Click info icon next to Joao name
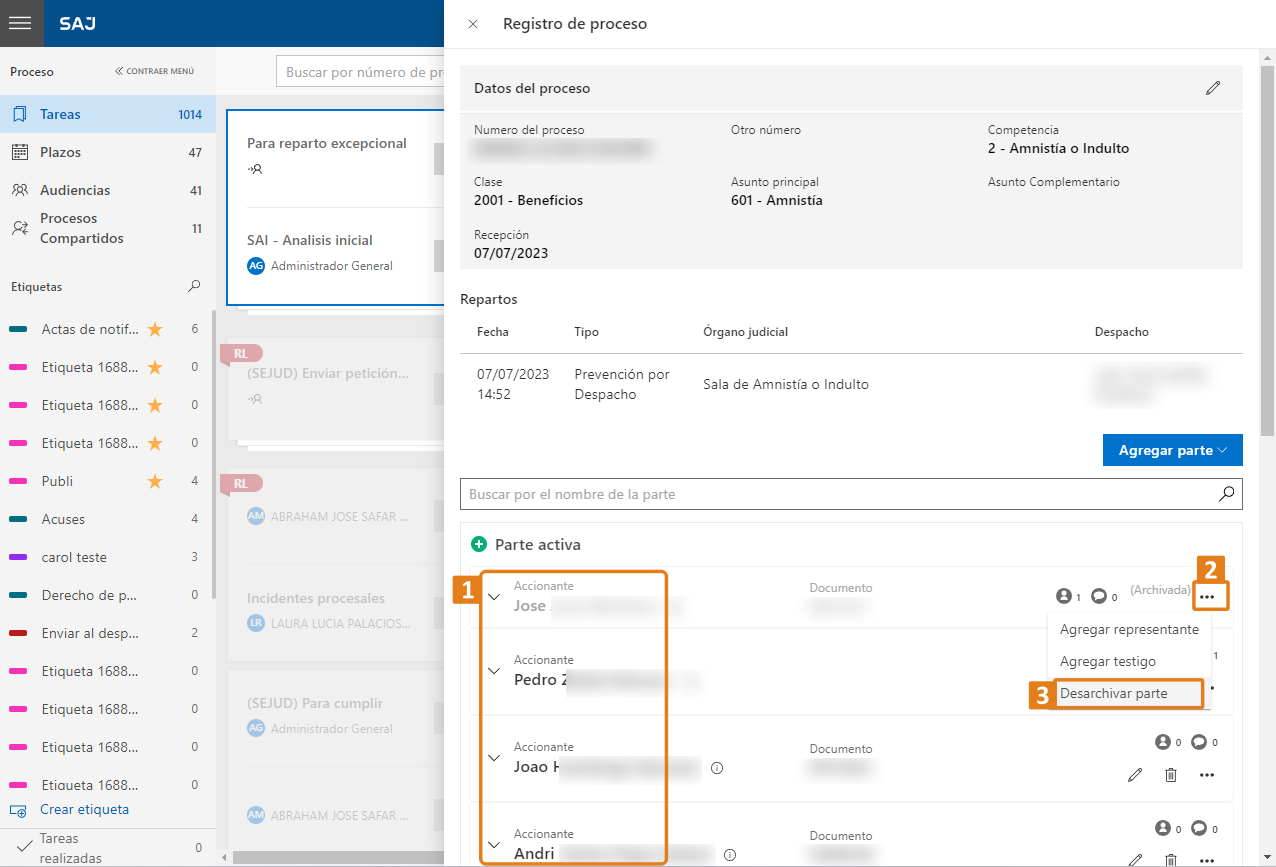Viewport: 1276px width, 867px height. coord(717,768)
